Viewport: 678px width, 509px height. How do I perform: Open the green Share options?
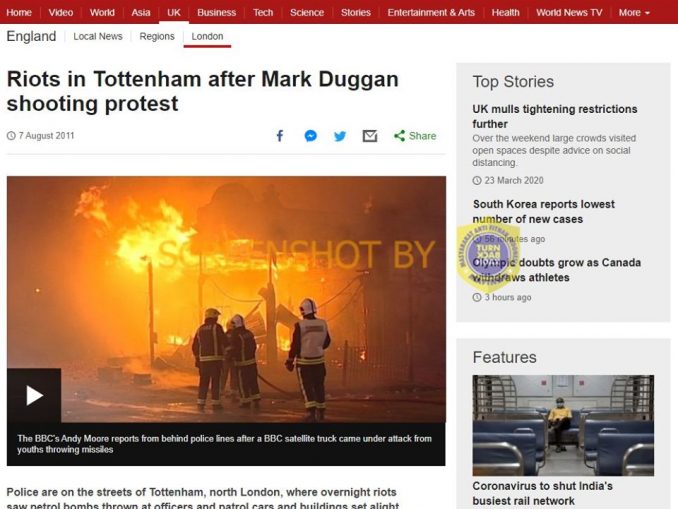(415, 136)
